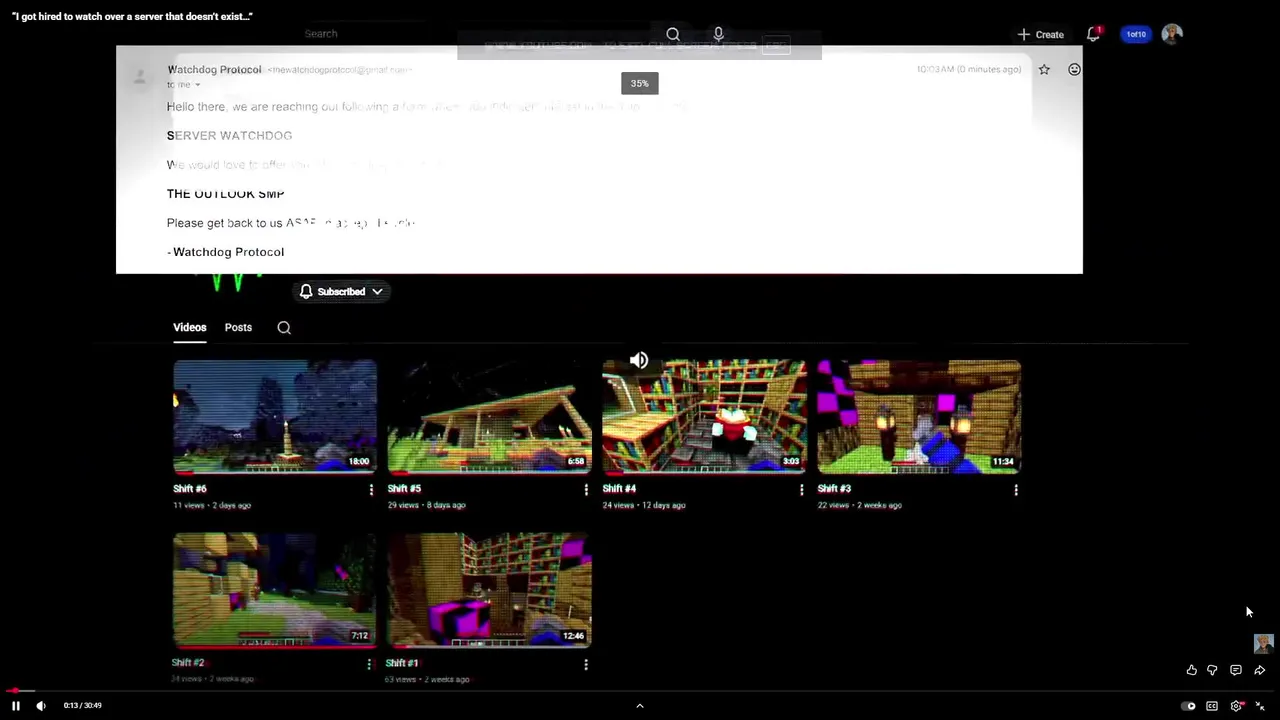The image size is (1280, 720).
Task: Open the account avatar in top bar
Action: point(1172,34)
